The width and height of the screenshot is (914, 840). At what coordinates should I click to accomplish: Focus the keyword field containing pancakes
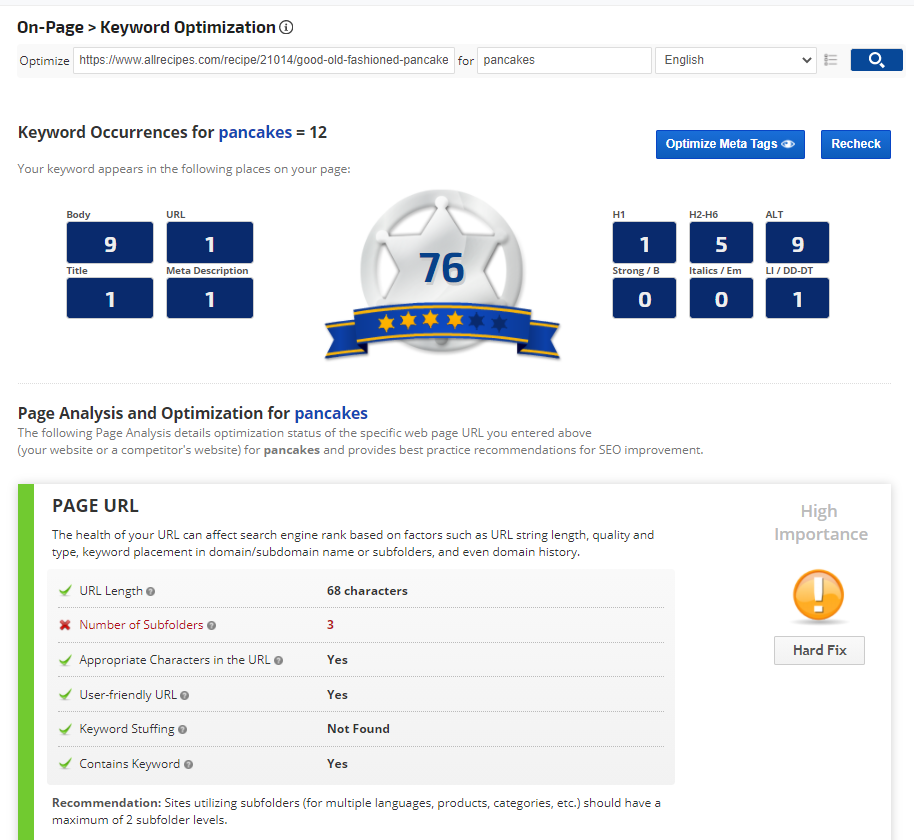(x=564, y=60)
